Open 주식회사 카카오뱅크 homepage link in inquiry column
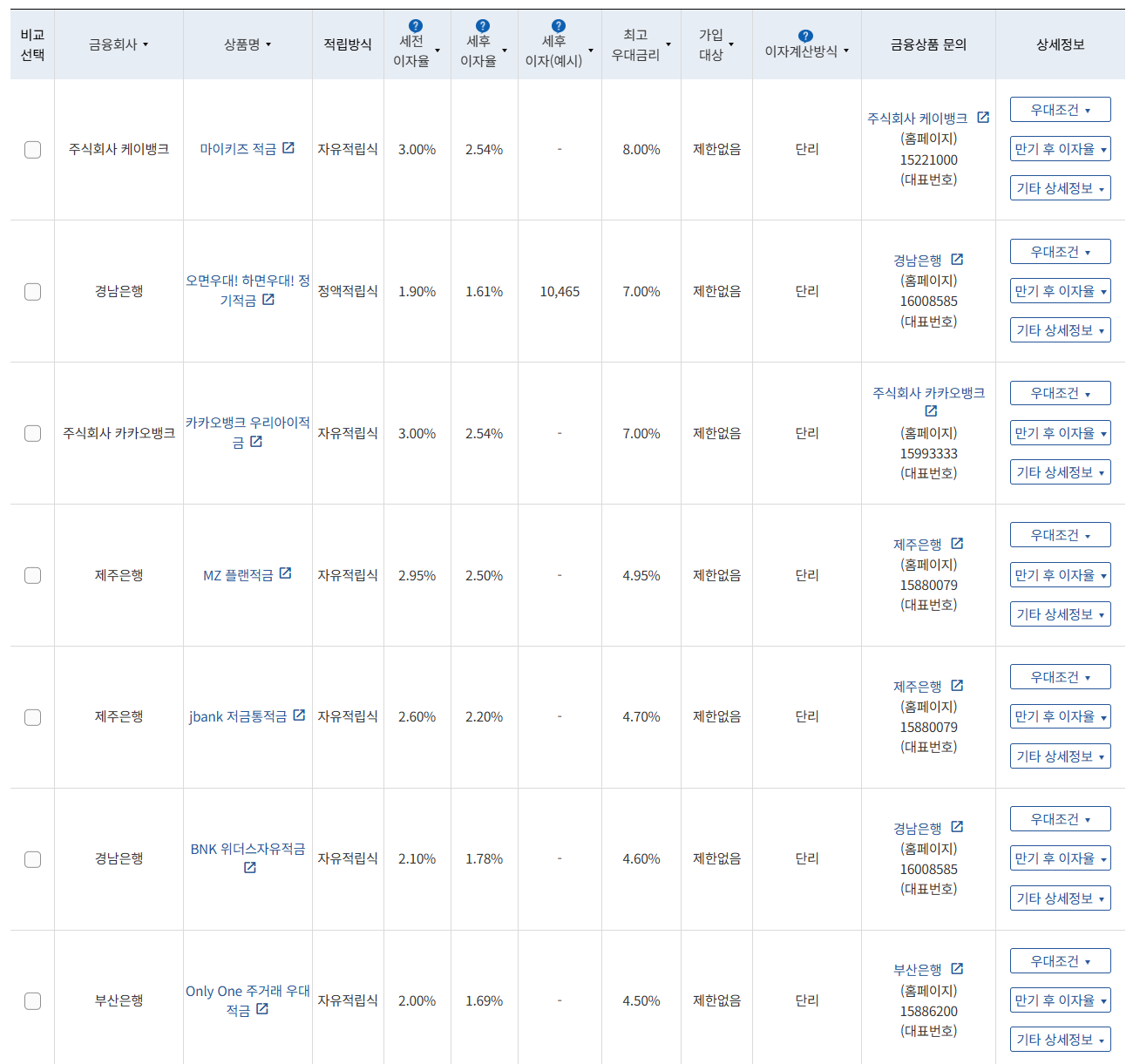The height and width of the screenshot is (1064, 1133). [929, 393]
